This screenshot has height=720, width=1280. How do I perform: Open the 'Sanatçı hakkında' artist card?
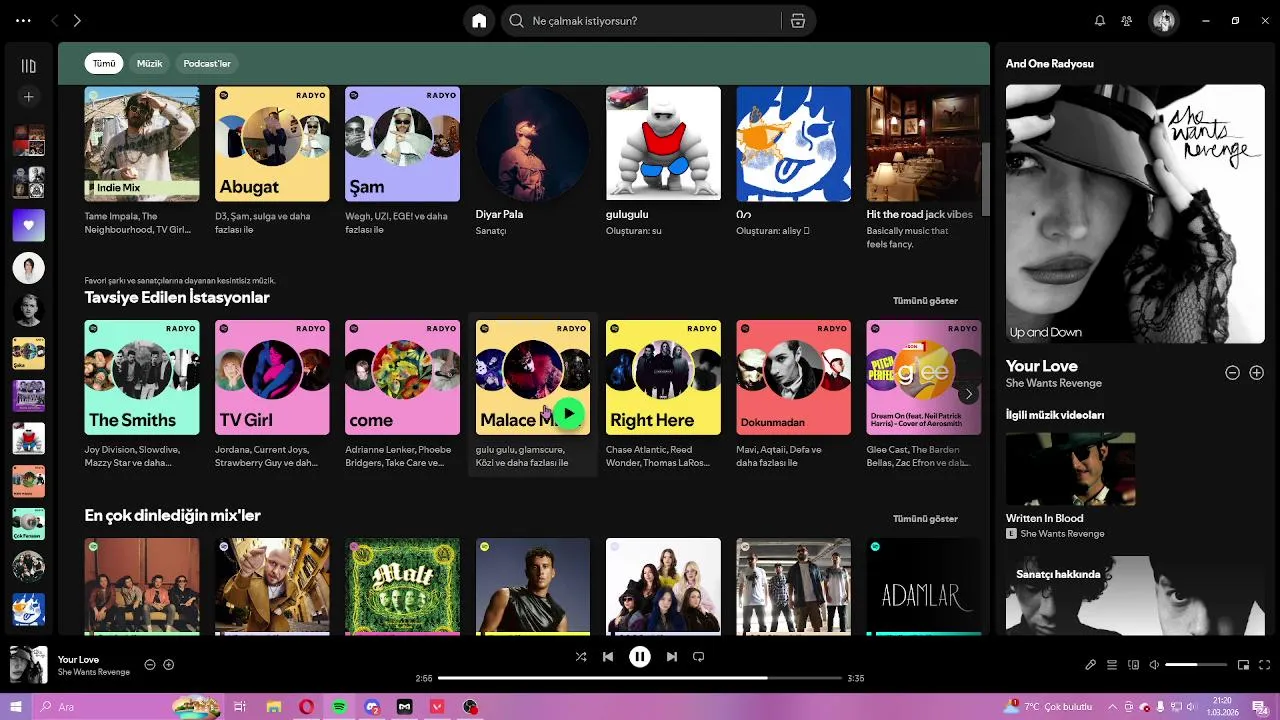(1135, 596)
